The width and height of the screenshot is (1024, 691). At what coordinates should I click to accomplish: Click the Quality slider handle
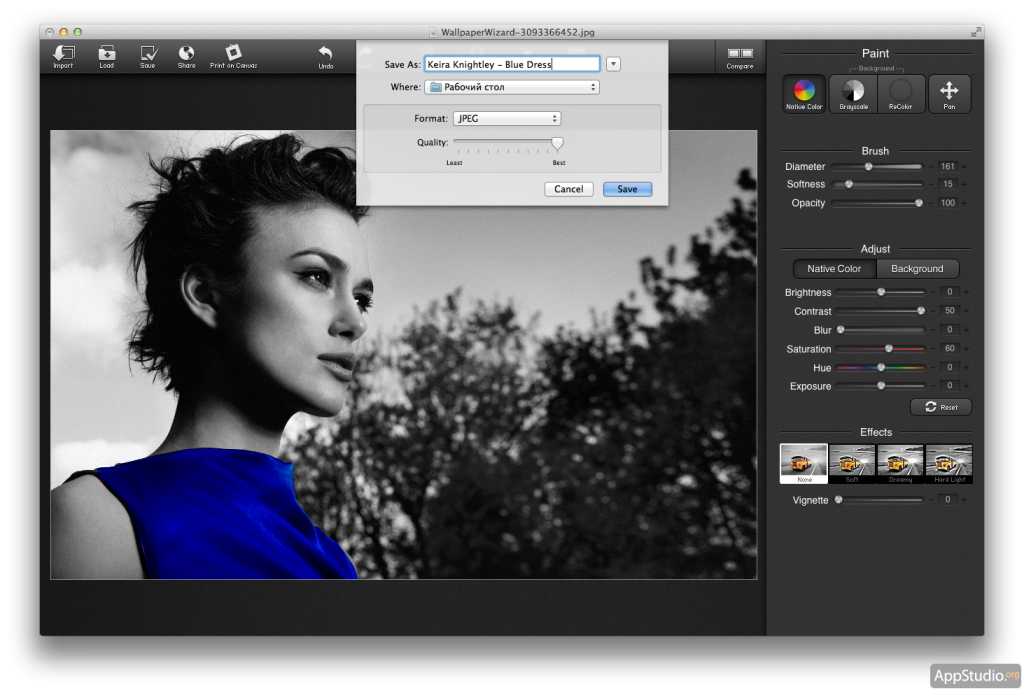[557, 143]
